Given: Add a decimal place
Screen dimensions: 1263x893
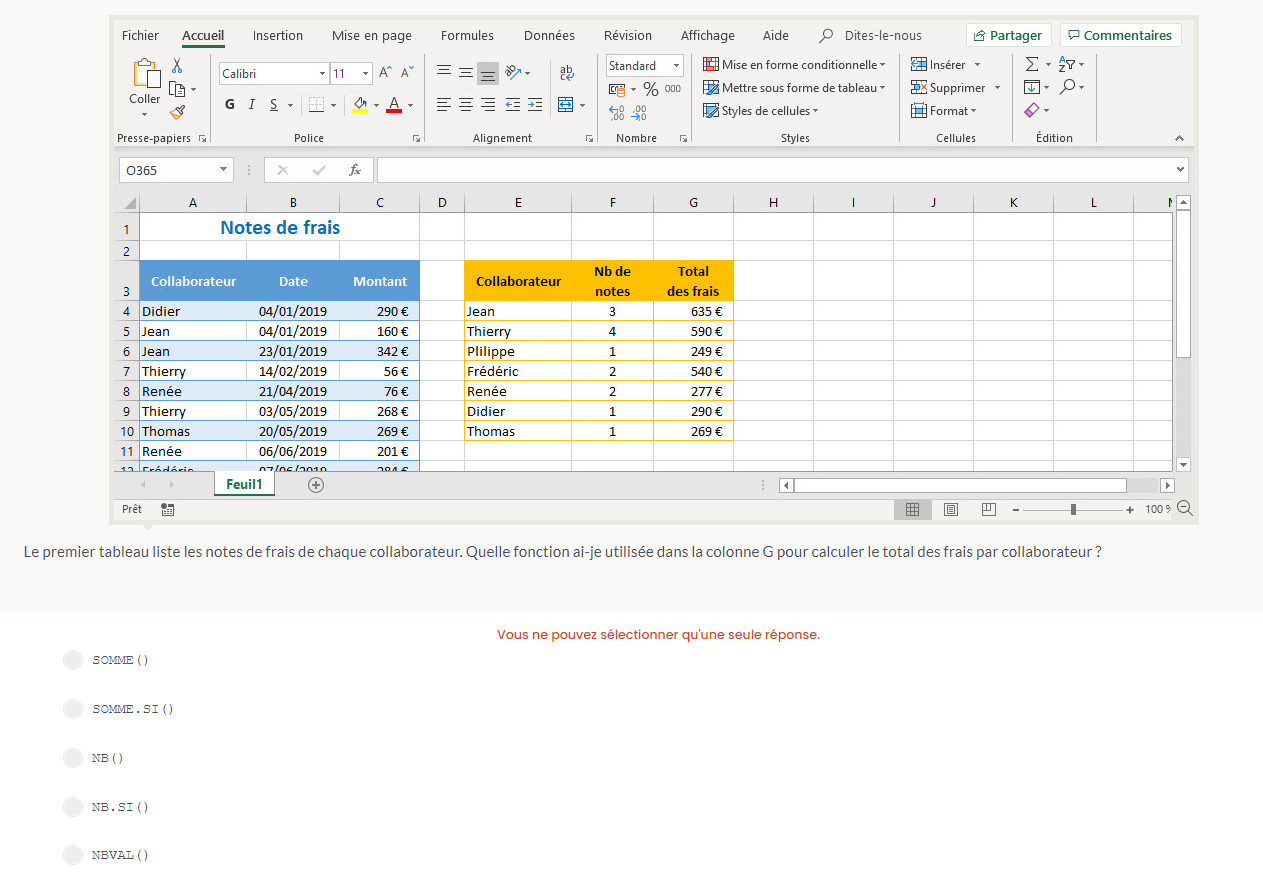Looking at the screenshot, I should coord(617,112).
